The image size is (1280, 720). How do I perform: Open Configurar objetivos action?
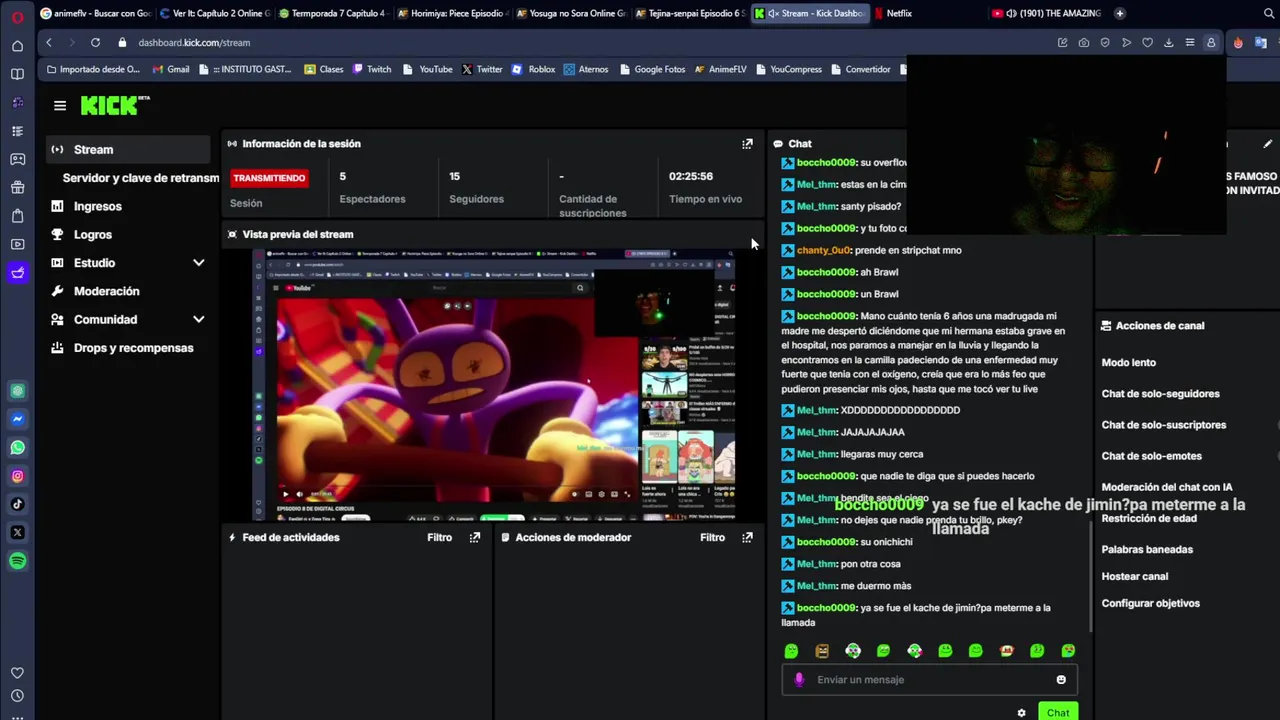(x=1150, y=604)
